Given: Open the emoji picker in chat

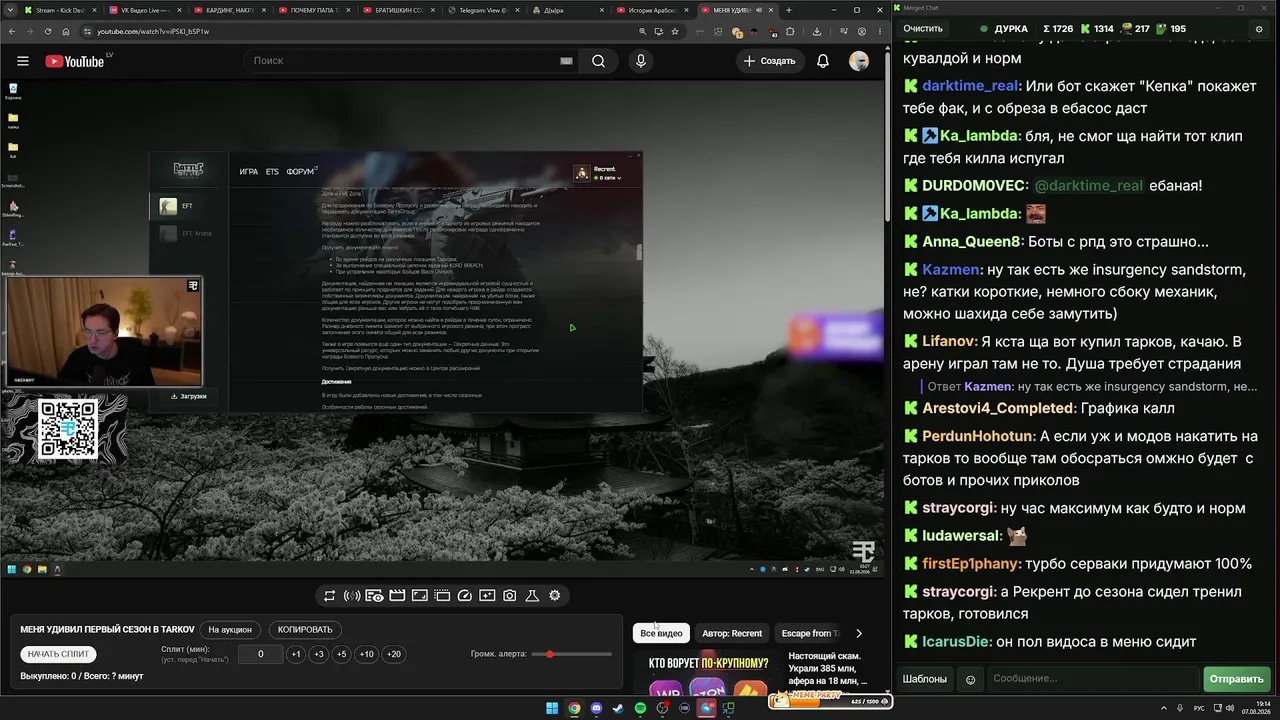Looking at the screenshot, I should click(x=970, y=680).
